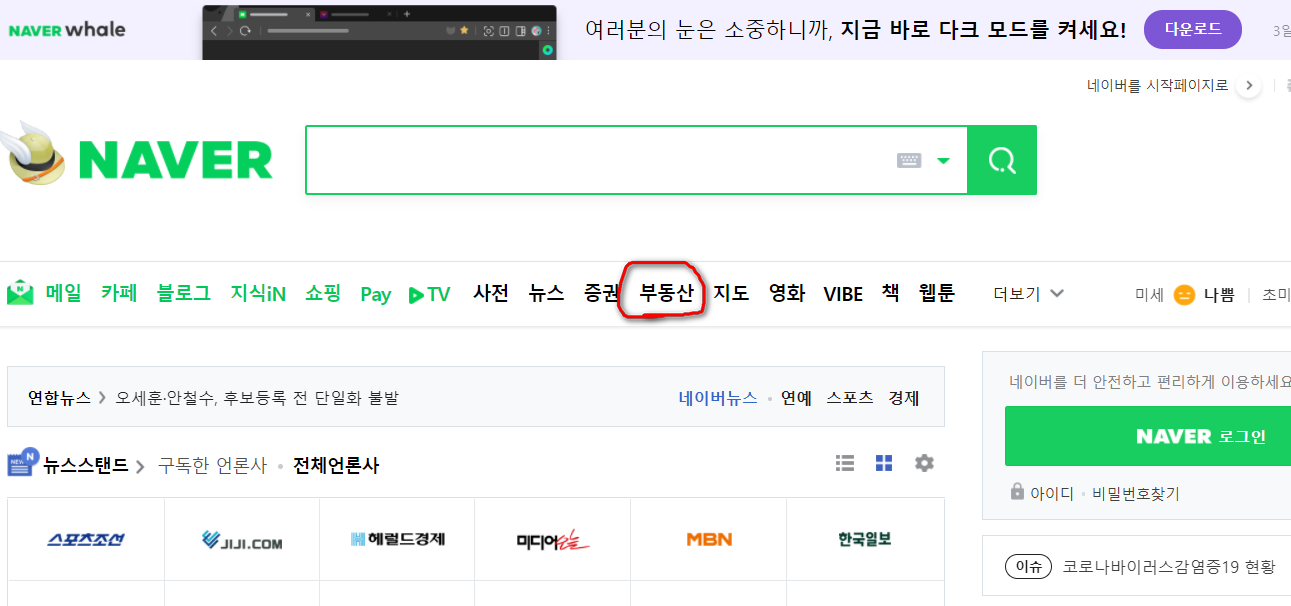Image resolution: width=1291 pixels, height=606 pixels.
Task: Open the 영화 menu item
Action: pos(787,293)
